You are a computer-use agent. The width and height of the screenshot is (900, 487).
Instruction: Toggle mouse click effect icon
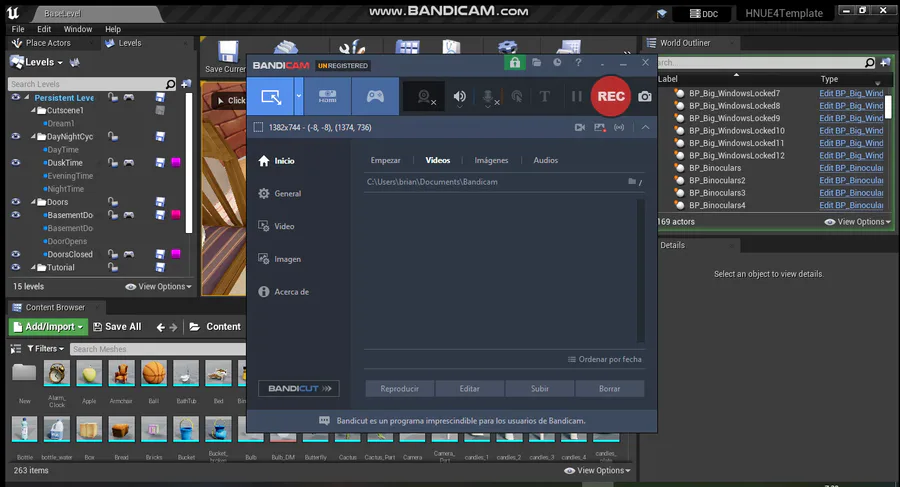coord(517,96)
